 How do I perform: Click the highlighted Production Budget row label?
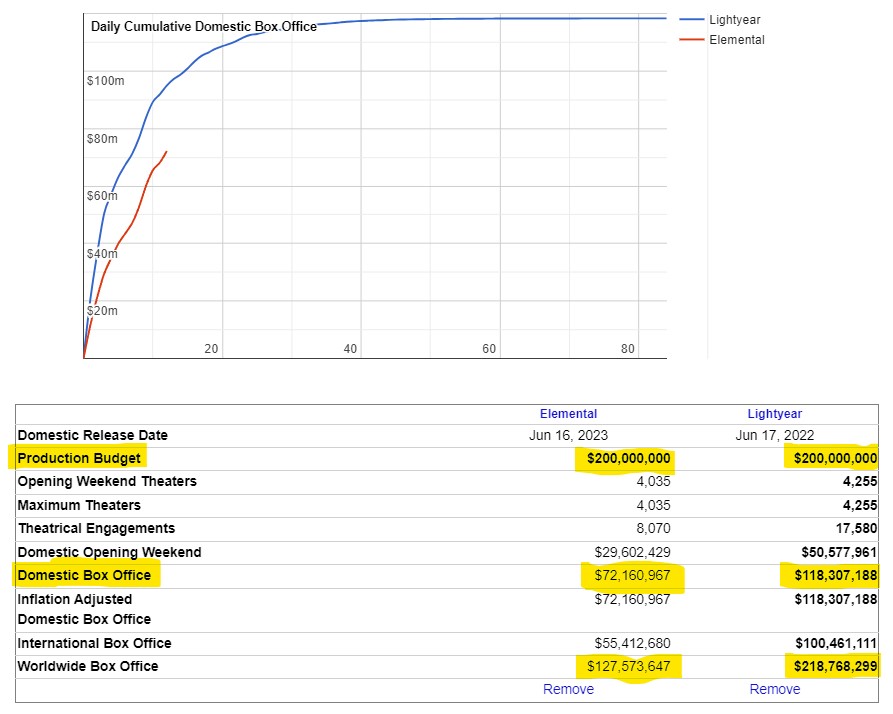pos(79,458)
